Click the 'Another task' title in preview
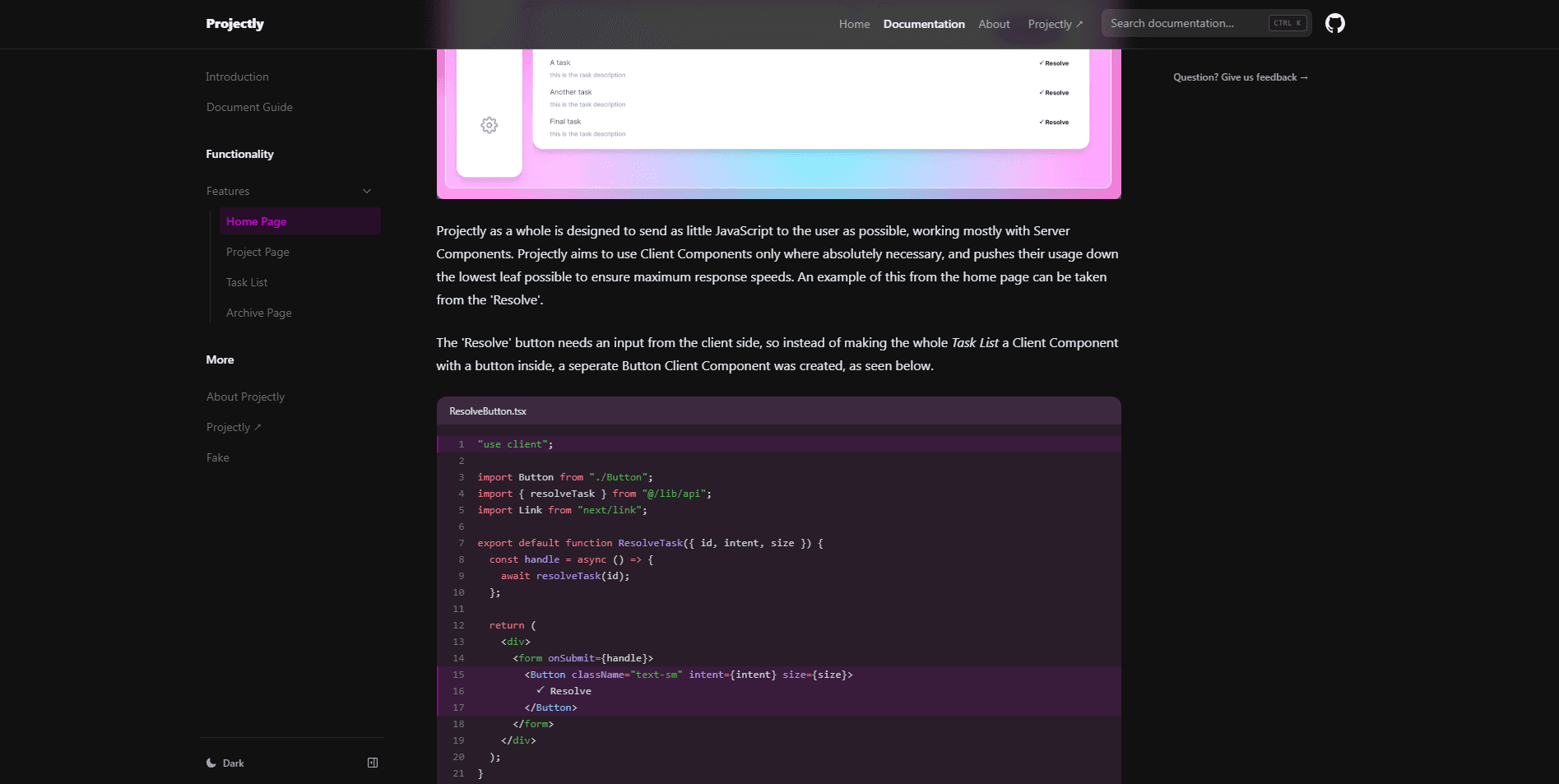The width and height of the screenshot is (1559, 784). [x=571, y=92]
